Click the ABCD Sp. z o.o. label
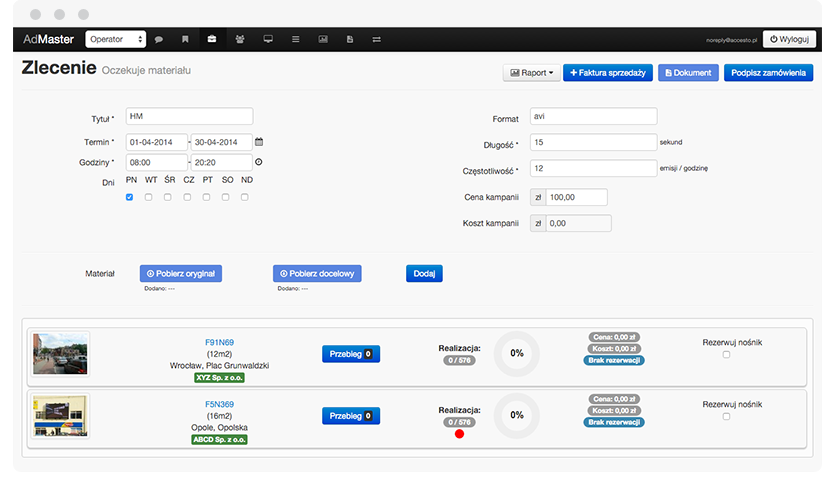The height and width of the screenshot is (498, 835). (x=219, y=439)
